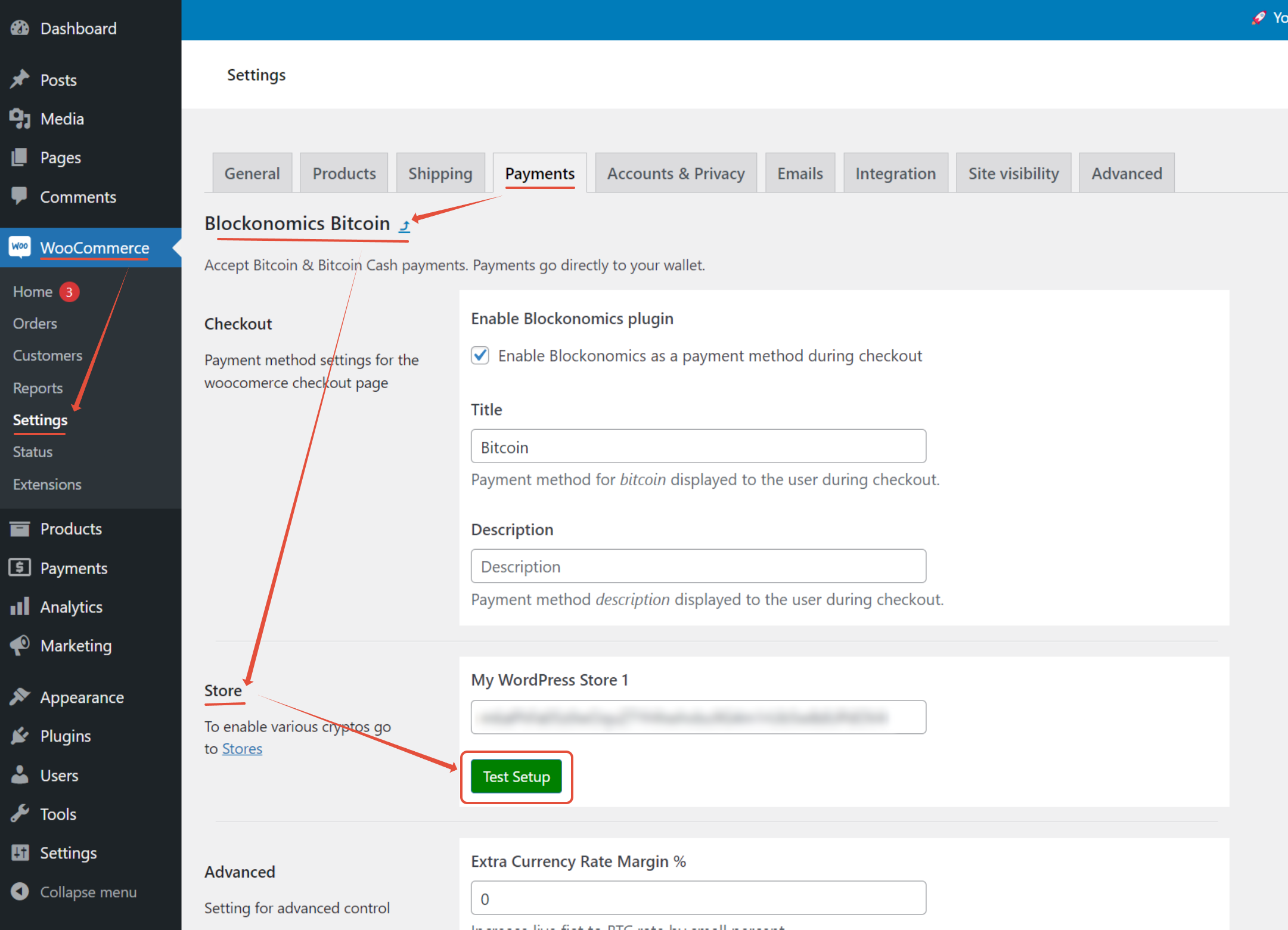Focus the Description text field
The image size is (1288, 930).
698,566
